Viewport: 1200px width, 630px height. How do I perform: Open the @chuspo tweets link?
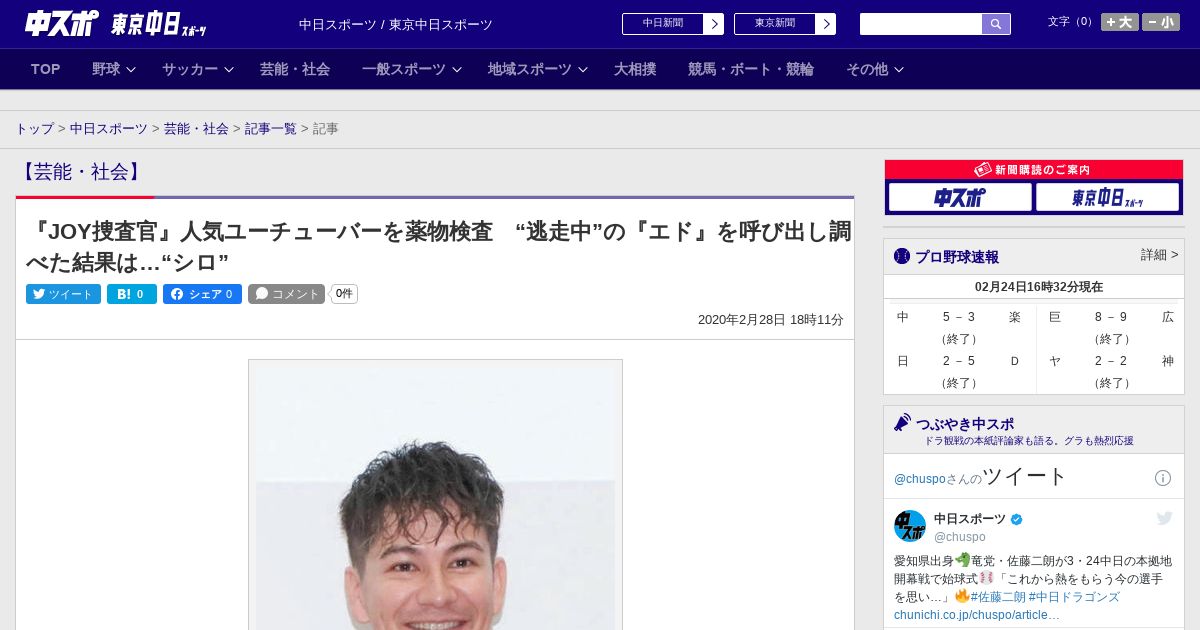click(x=919, y=479)
